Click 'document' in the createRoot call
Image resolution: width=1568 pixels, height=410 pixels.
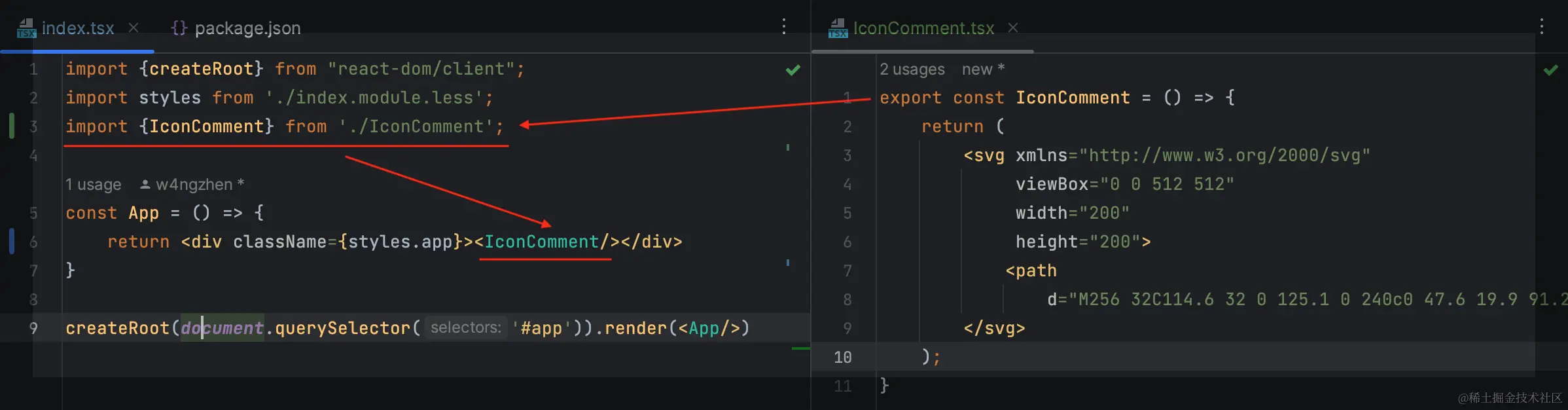click(223, 328)
